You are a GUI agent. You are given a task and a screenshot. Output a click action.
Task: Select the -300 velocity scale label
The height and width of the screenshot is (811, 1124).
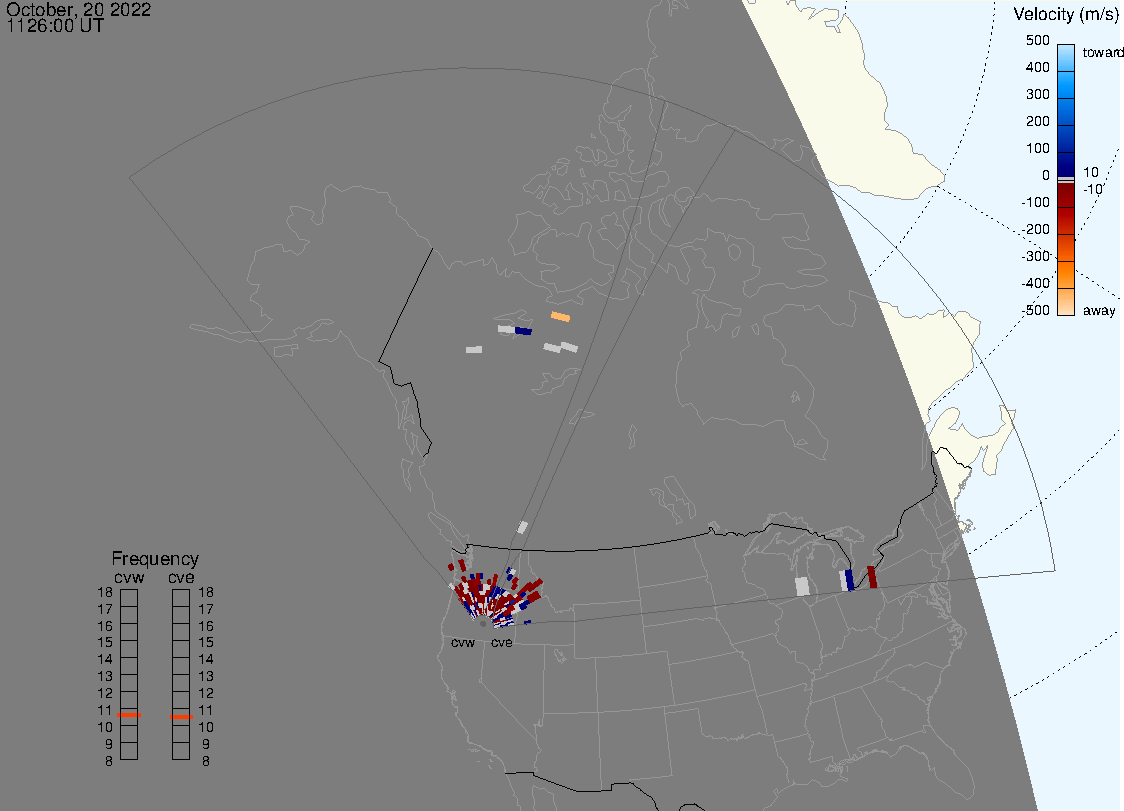pyautogui.click(x=1035, y=256)
